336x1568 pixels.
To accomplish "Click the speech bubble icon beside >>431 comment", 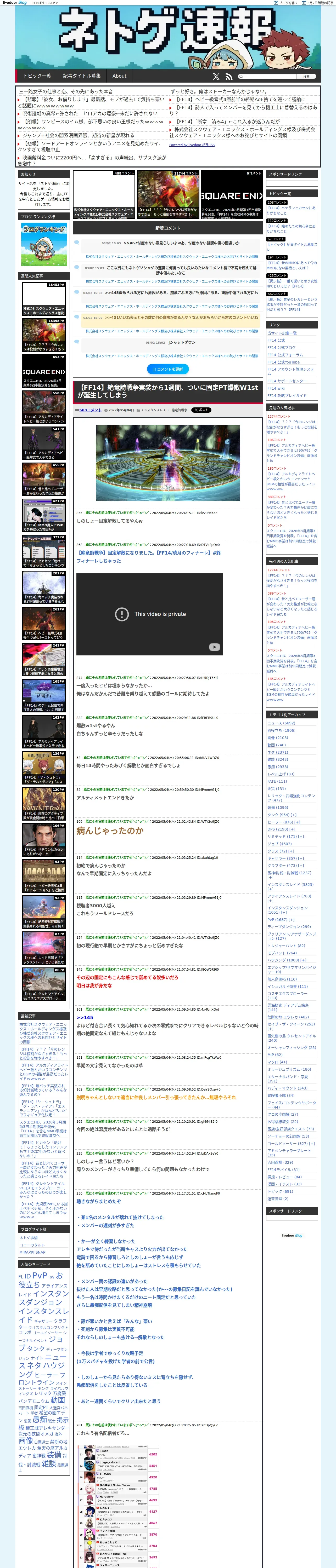I will coord(77,318).
